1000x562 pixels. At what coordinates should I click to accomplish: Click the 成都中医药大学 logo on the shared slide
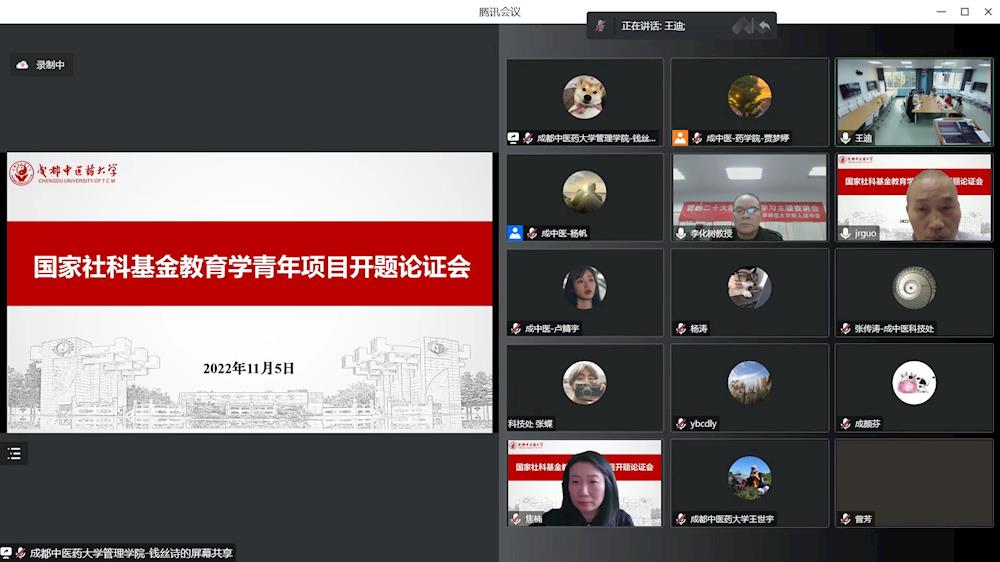tap(63, 172)
